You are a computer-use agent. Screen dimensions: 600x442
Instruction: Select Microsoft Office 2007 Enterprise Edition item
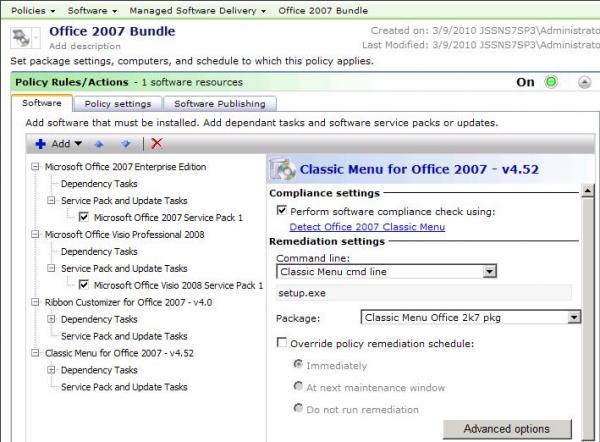pyautogui.click(x=126, y=166)
